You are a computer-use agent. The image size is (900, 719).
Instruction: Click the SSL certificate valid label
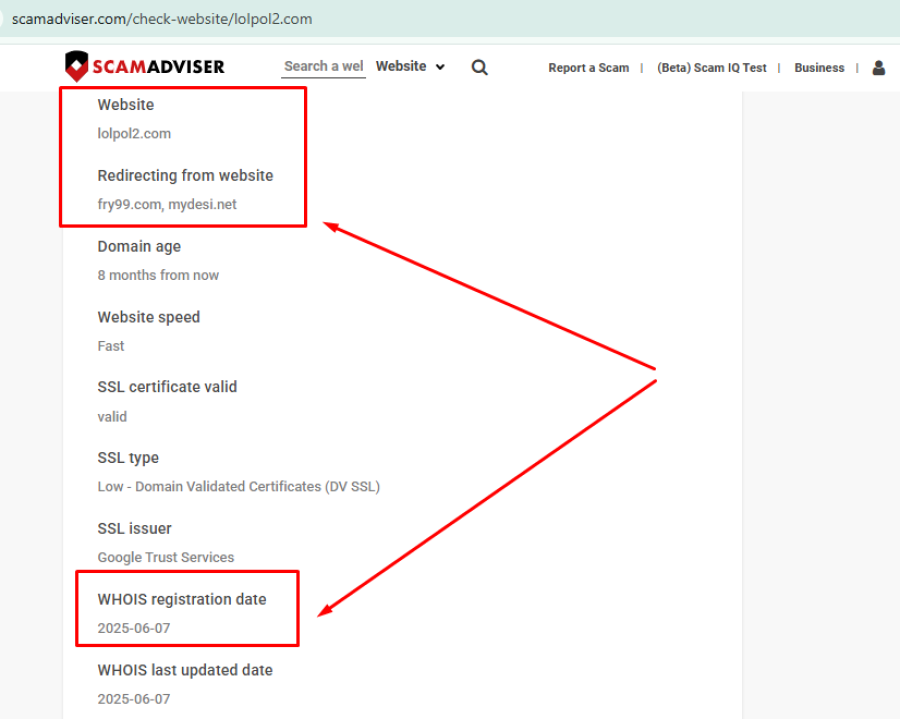click(167, 387)
